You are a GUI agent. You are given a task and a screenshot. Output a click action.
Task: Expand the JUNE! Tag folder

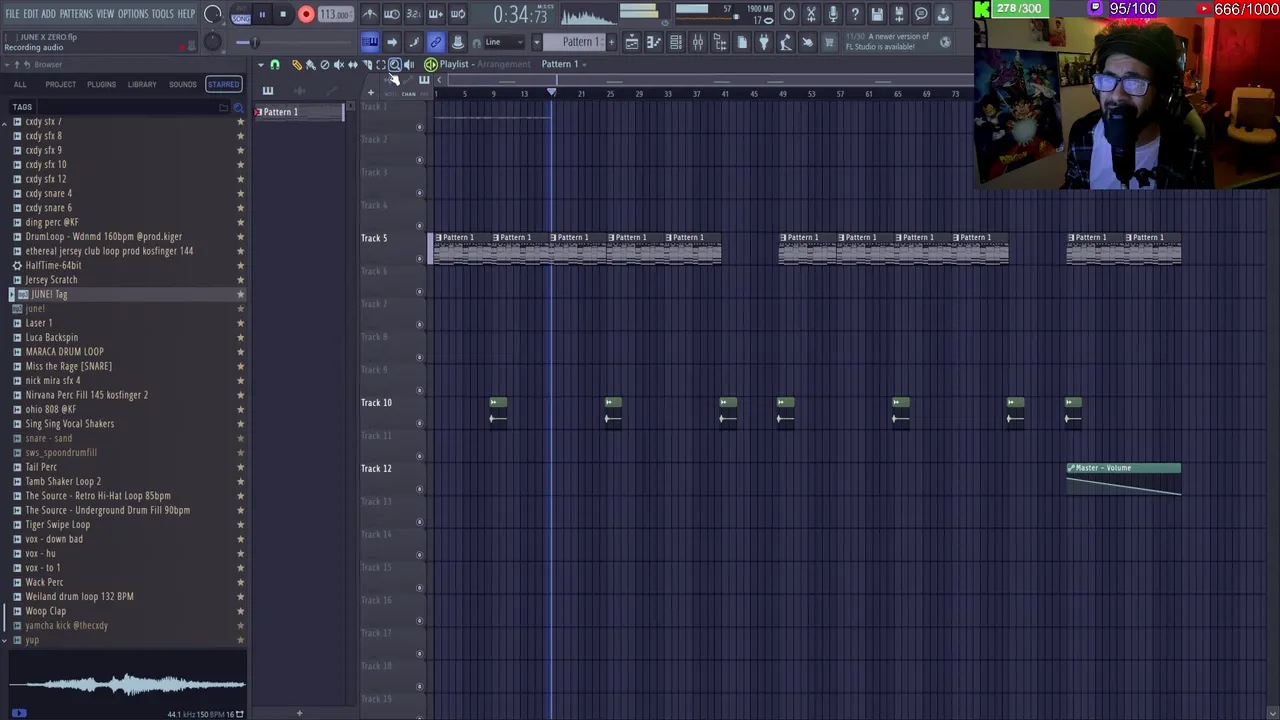11,294
